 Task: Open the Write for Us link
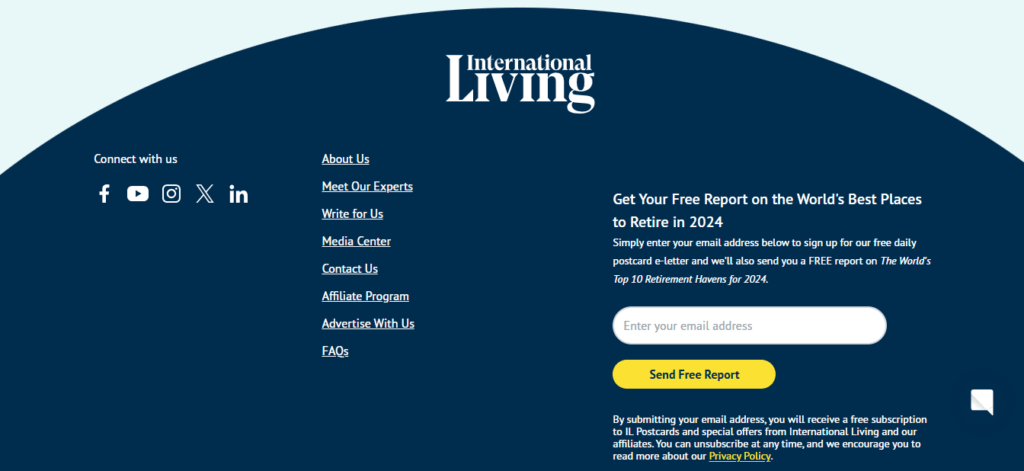click(353, 214)
